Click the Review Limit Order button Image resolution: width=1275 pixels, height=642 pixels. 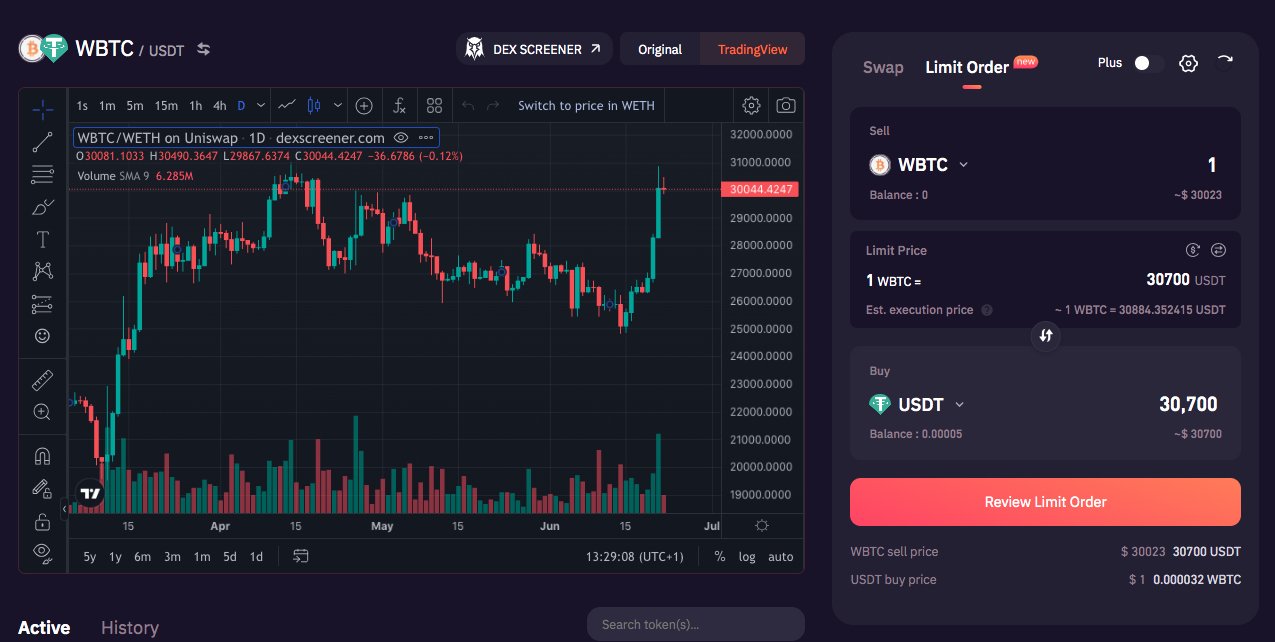pyautogui.click(x=1045, y=502)
